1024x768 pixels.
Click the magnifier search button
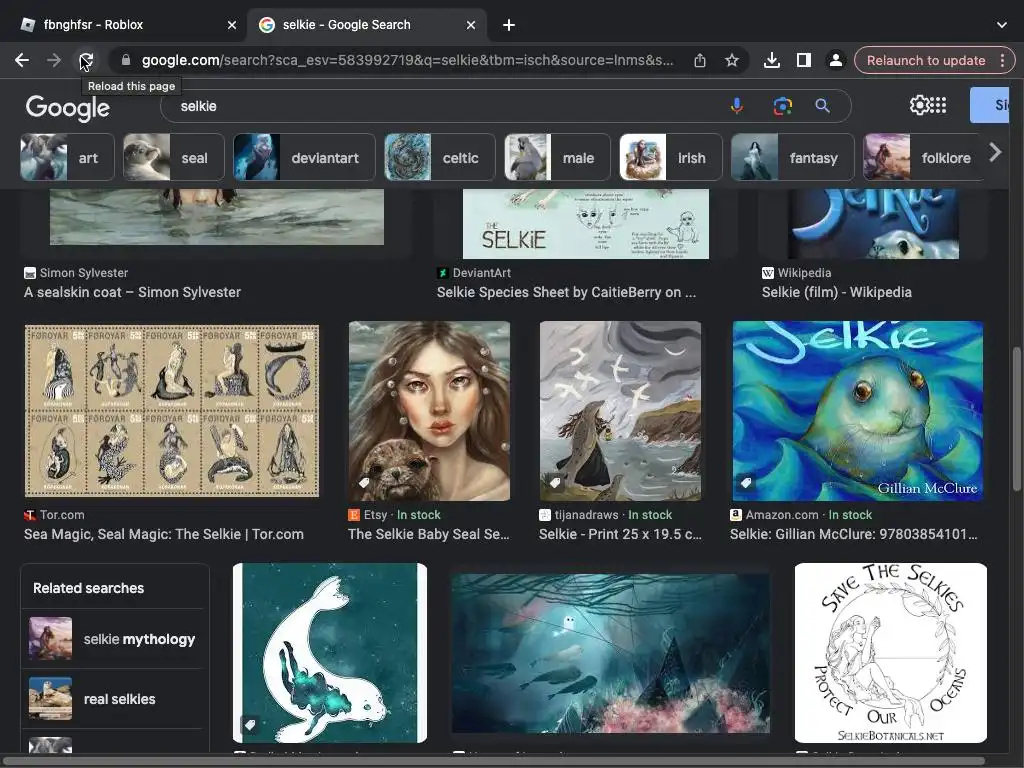point(822,106)
